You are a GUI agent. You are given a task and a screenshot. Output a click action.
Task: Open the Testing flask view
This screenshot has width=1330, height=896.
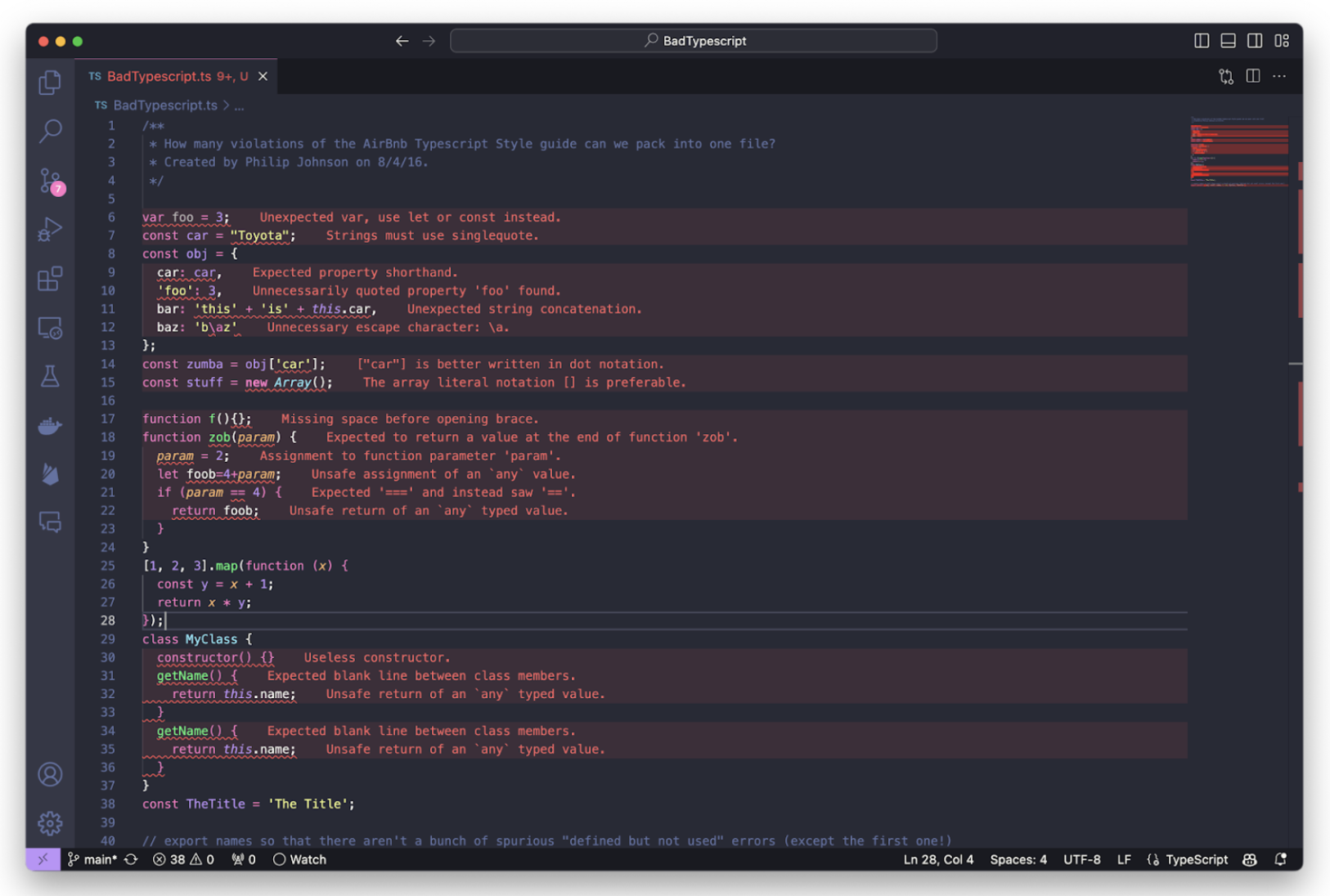(x=50, y=376)
